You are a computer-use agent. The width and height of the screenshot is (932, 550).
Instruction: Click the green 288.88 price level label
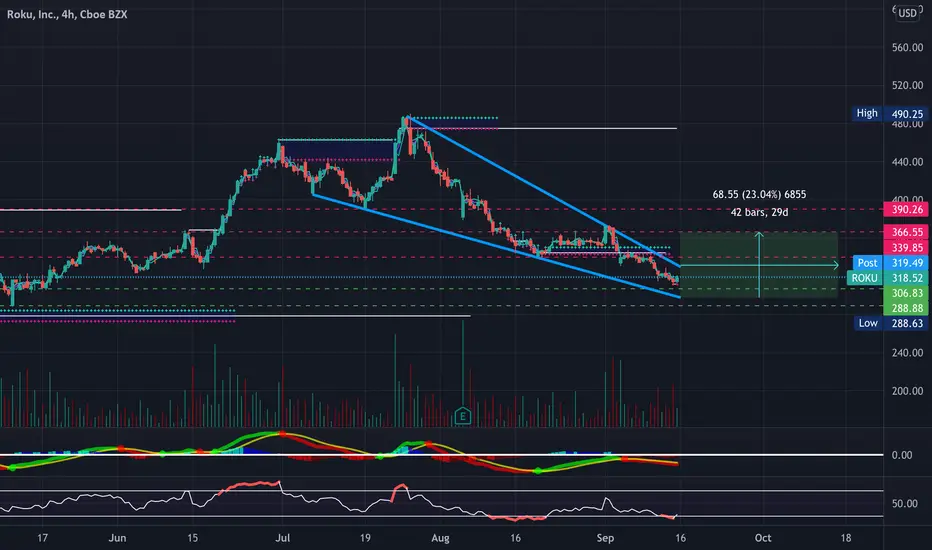pos(906,308)
